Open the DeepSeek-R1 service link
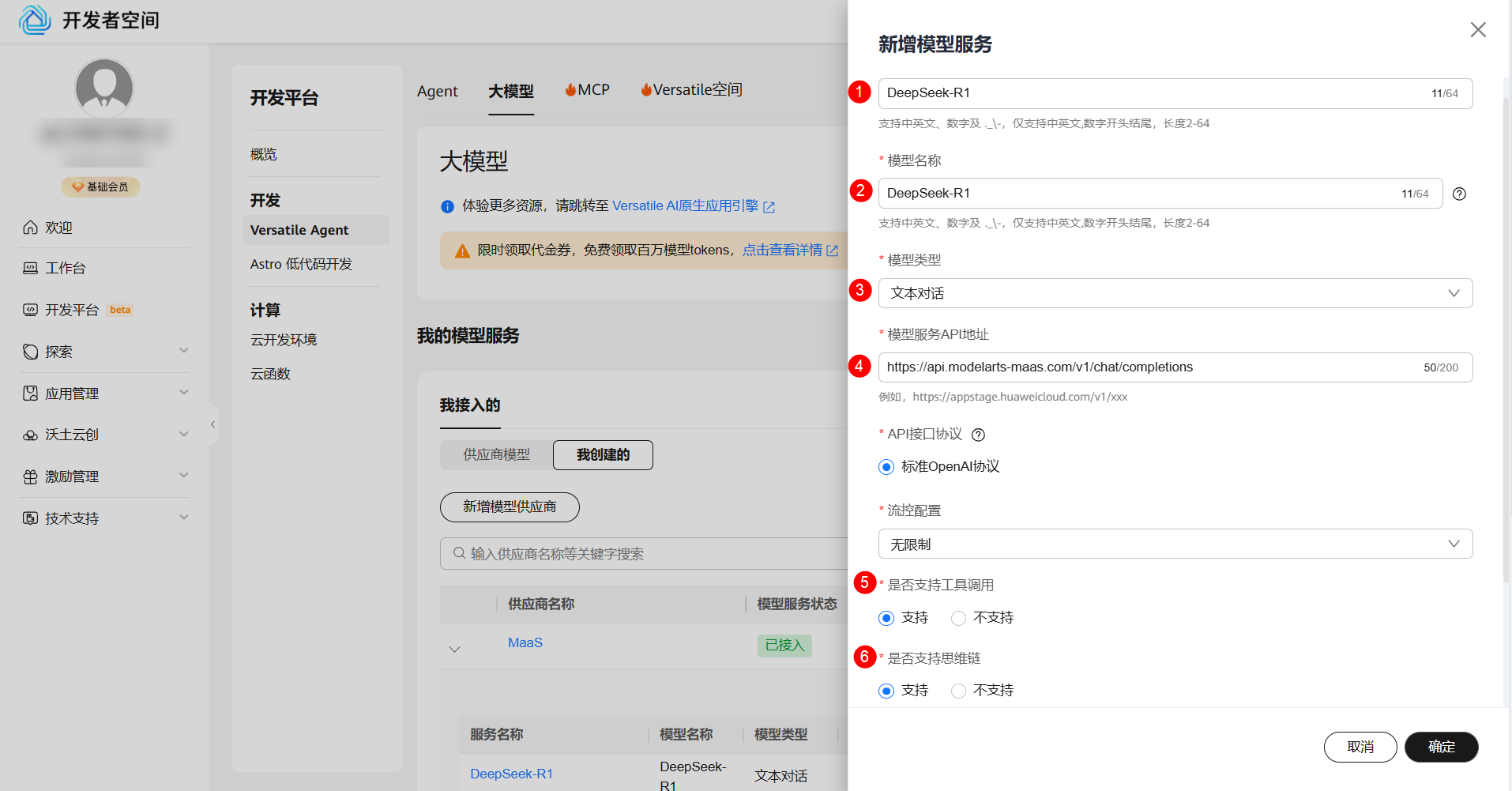This screenshot has height=791, width=1512. (x=512, y=774)
